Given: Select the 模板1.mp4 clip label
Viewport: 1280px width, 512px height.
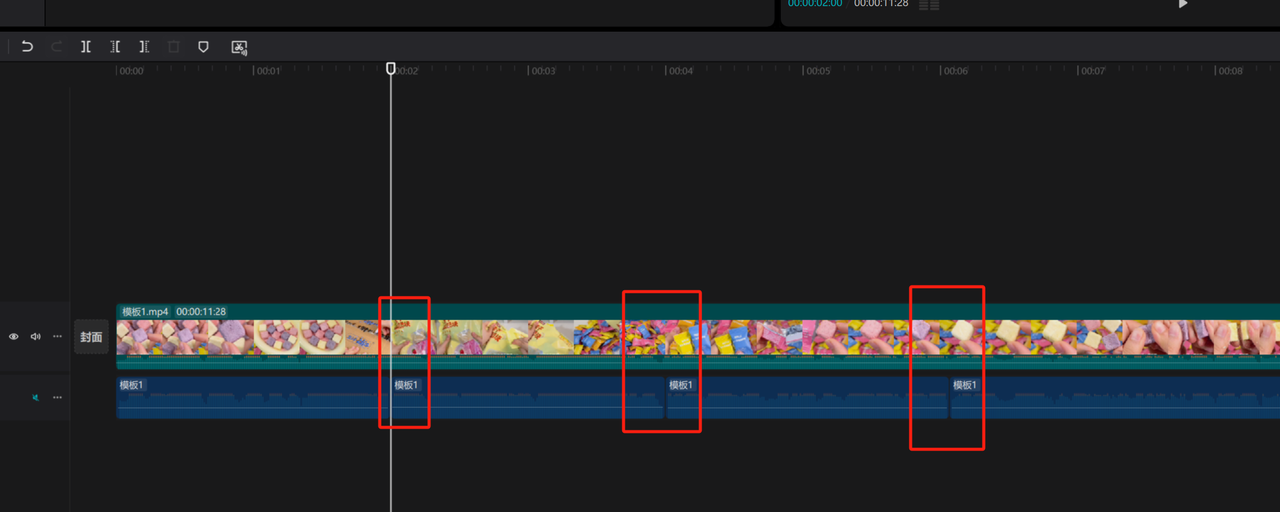Looking at the screenshot, I should click(145, 312).
